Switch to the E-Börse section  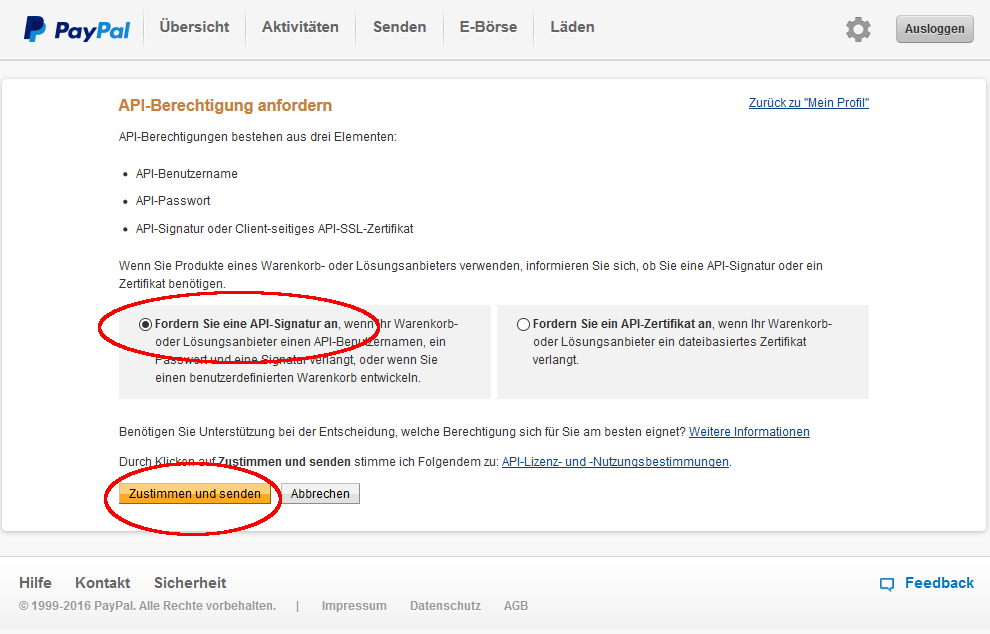488,28
